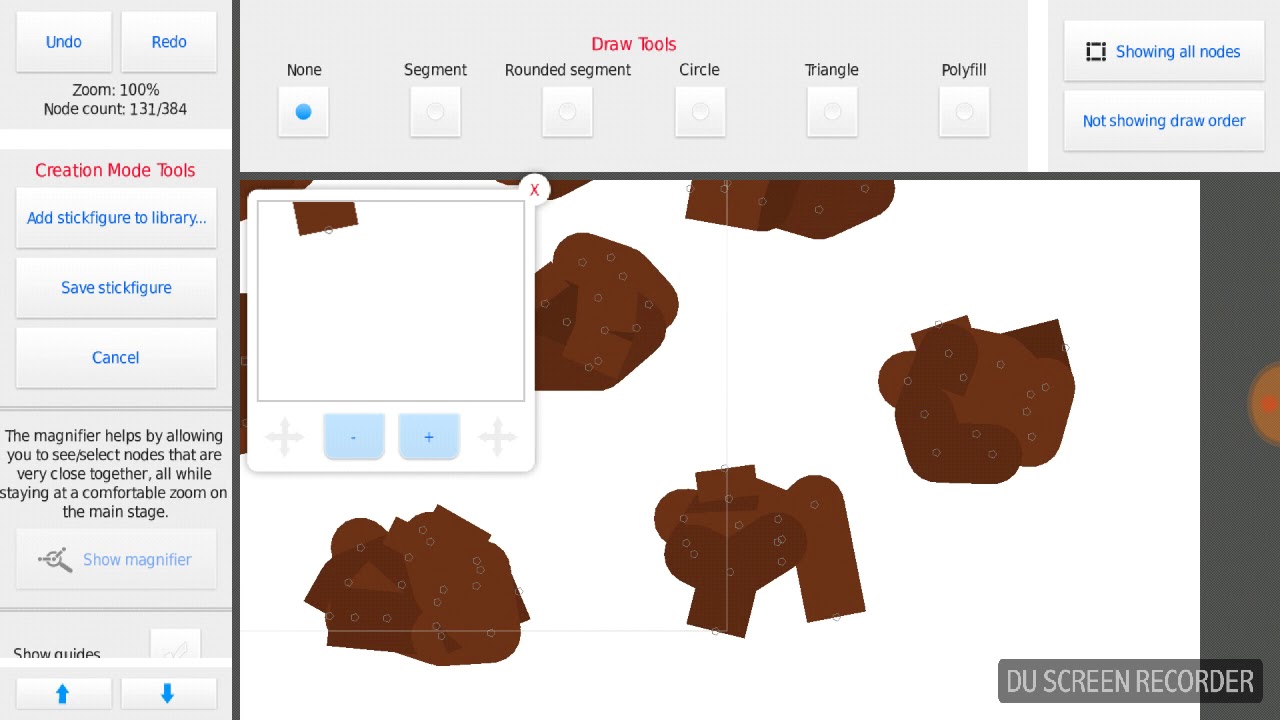Click the left magnifier move arrows icon

click(284, 437)
